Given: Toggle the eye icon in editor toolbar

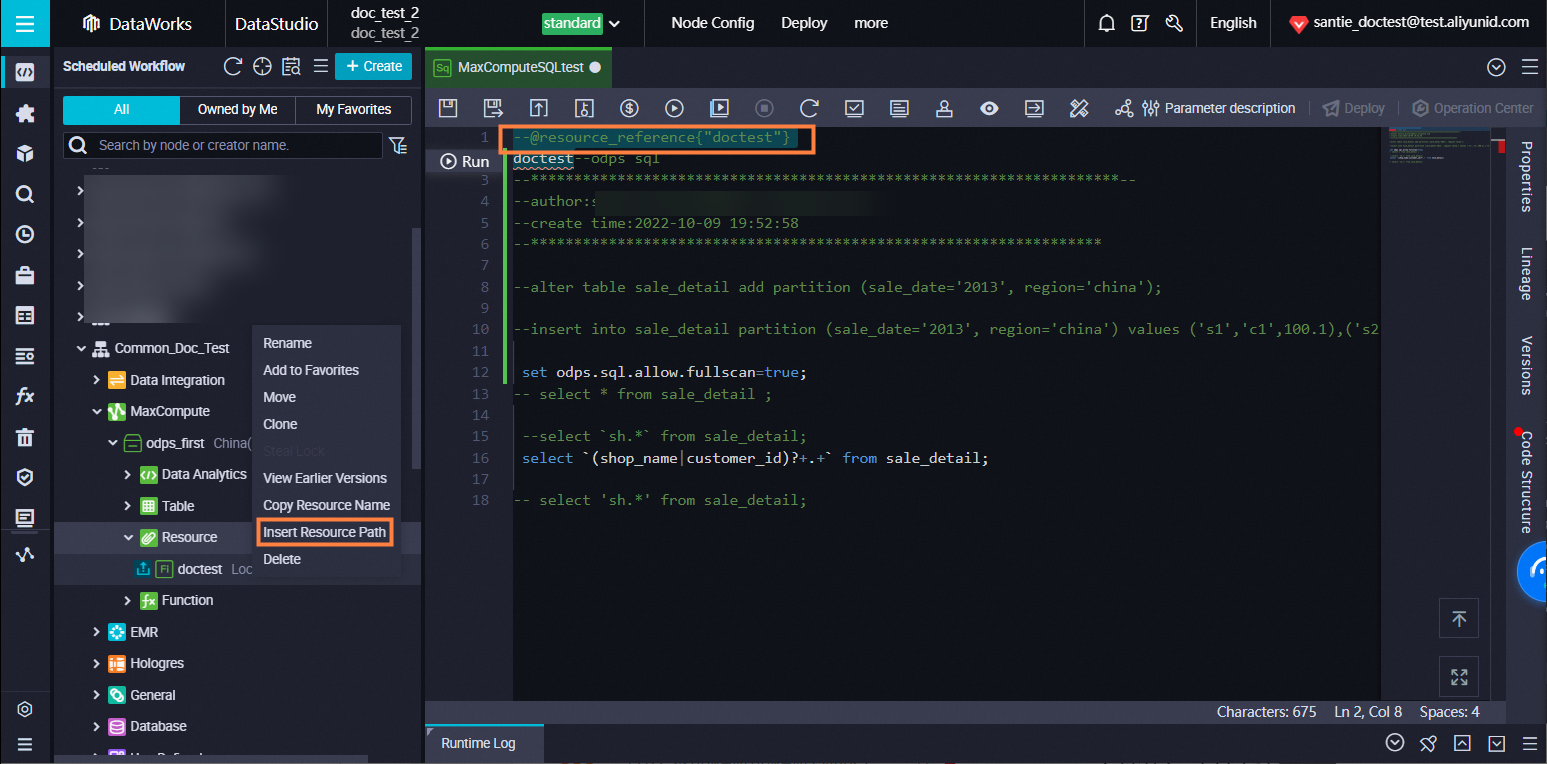Looking at the screenshot, I should click(989, 108).
